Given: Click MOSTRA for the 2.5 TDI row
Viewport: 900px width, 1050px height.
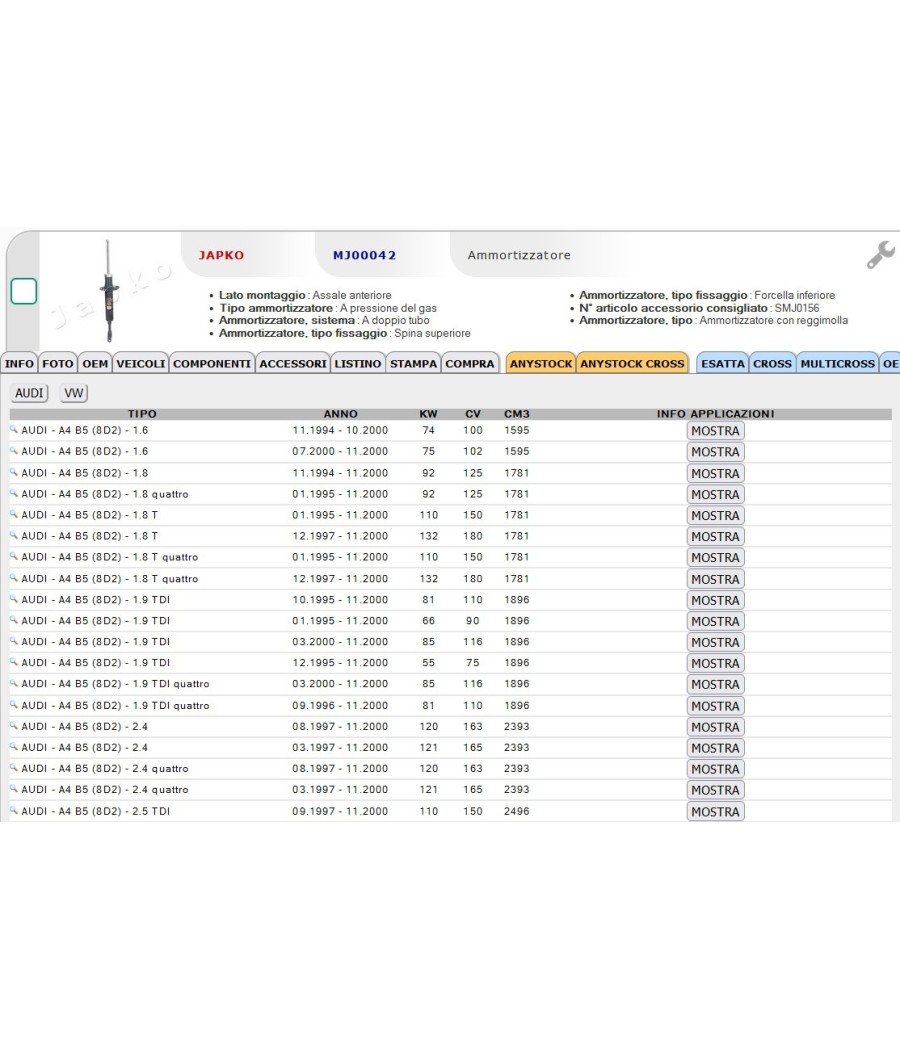Looking at the screenshot, I should 715,812.
